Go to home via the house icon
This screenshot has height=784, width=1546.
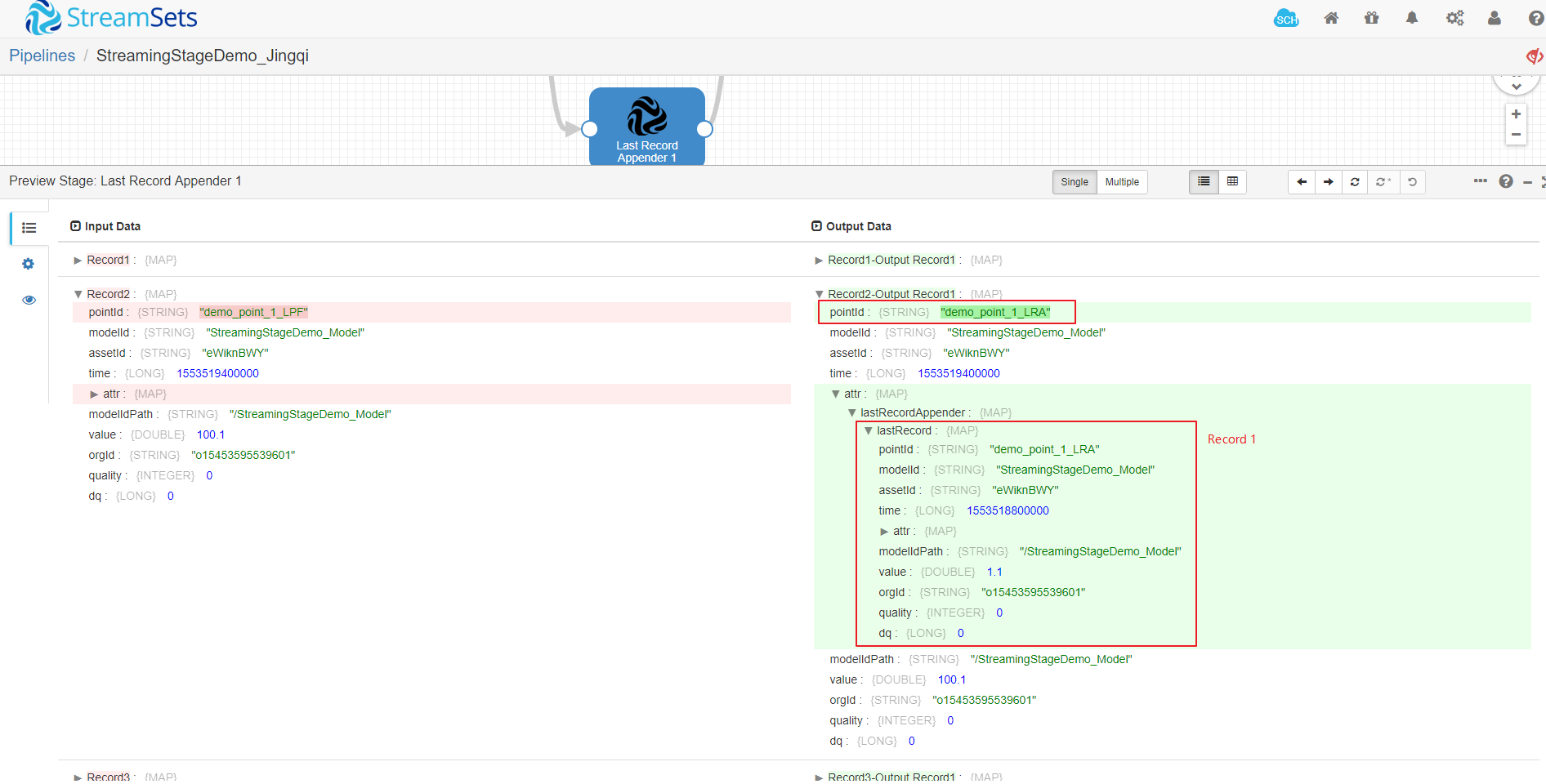pos(1331,18)
